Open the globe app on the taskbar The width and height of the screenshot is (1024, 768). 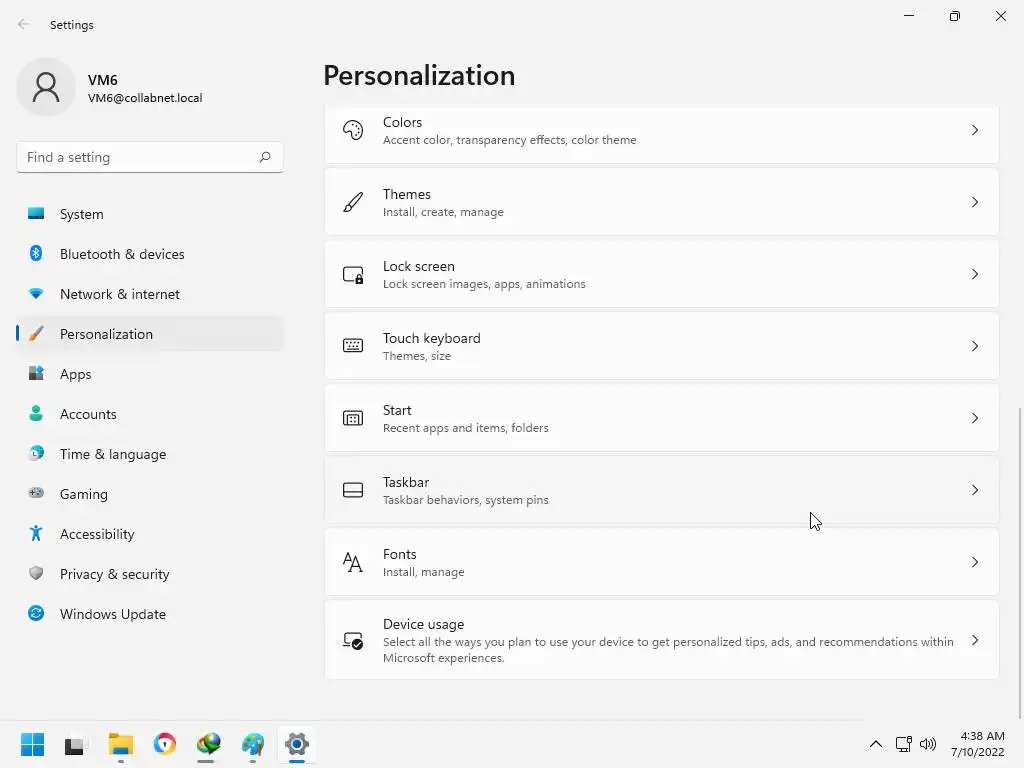(x=208, y=744)
